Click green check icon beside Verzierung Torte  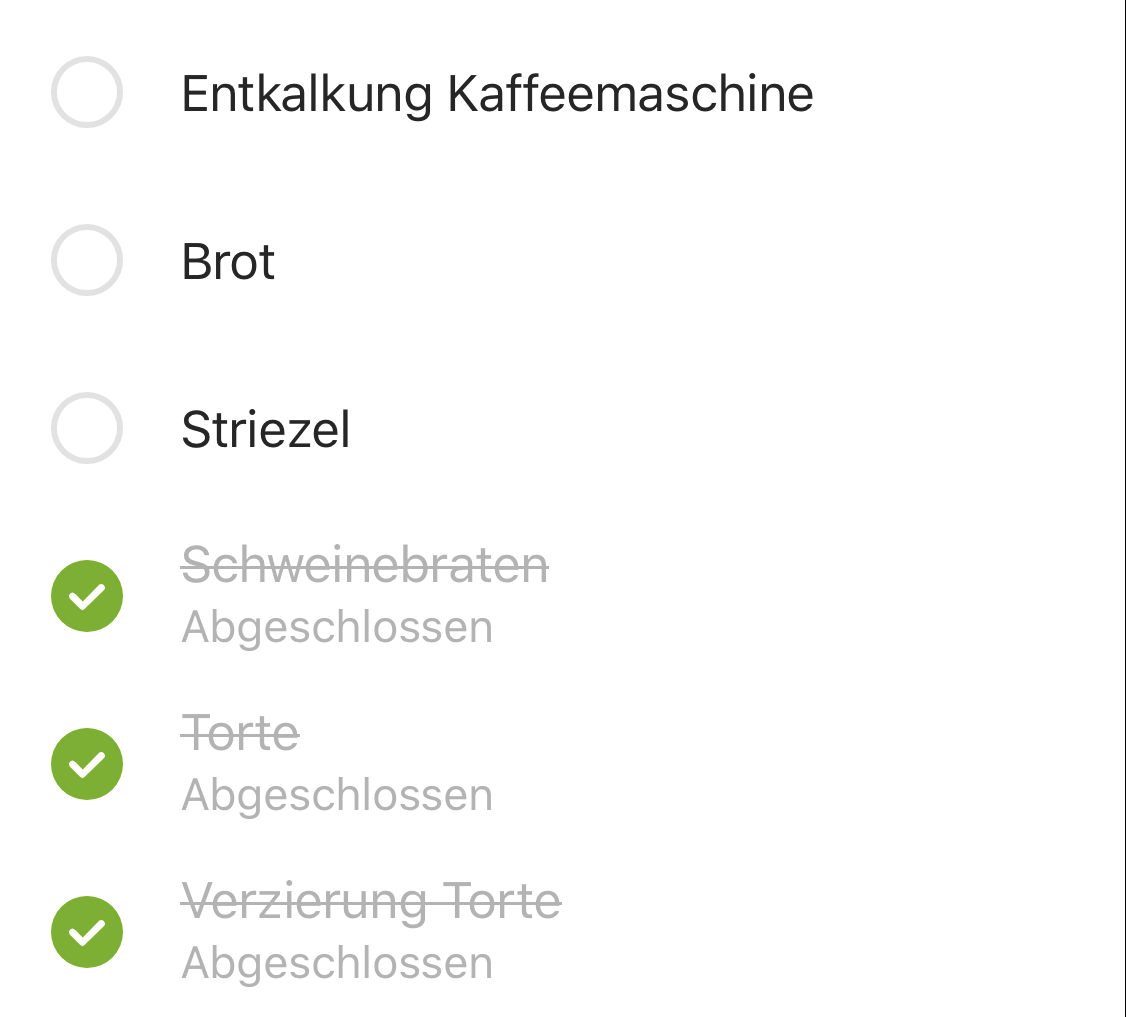(87, 932)
